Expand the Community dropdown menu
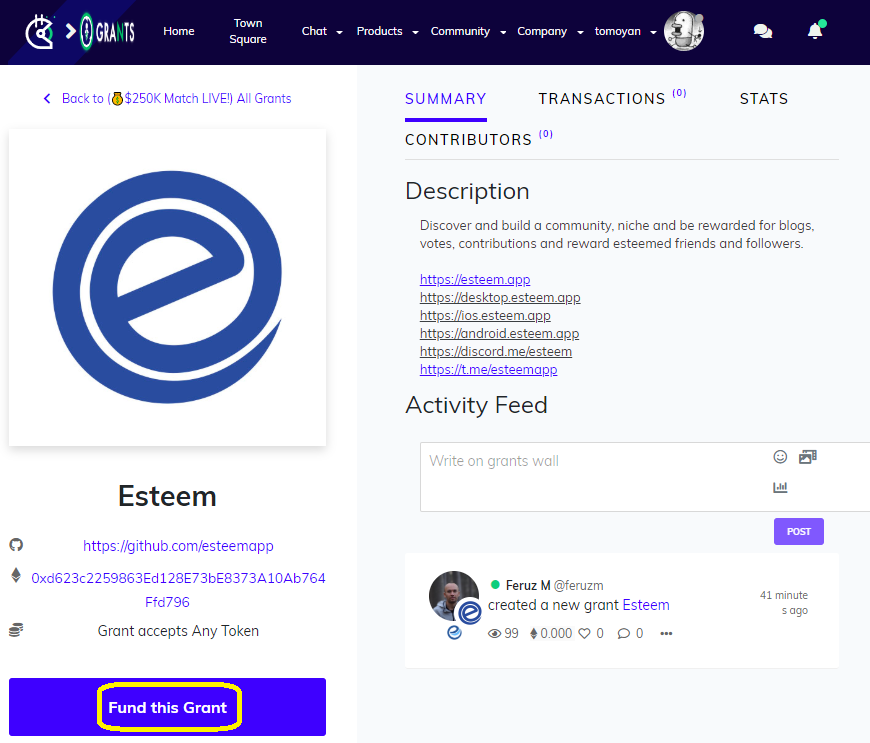 pos(468,31)
